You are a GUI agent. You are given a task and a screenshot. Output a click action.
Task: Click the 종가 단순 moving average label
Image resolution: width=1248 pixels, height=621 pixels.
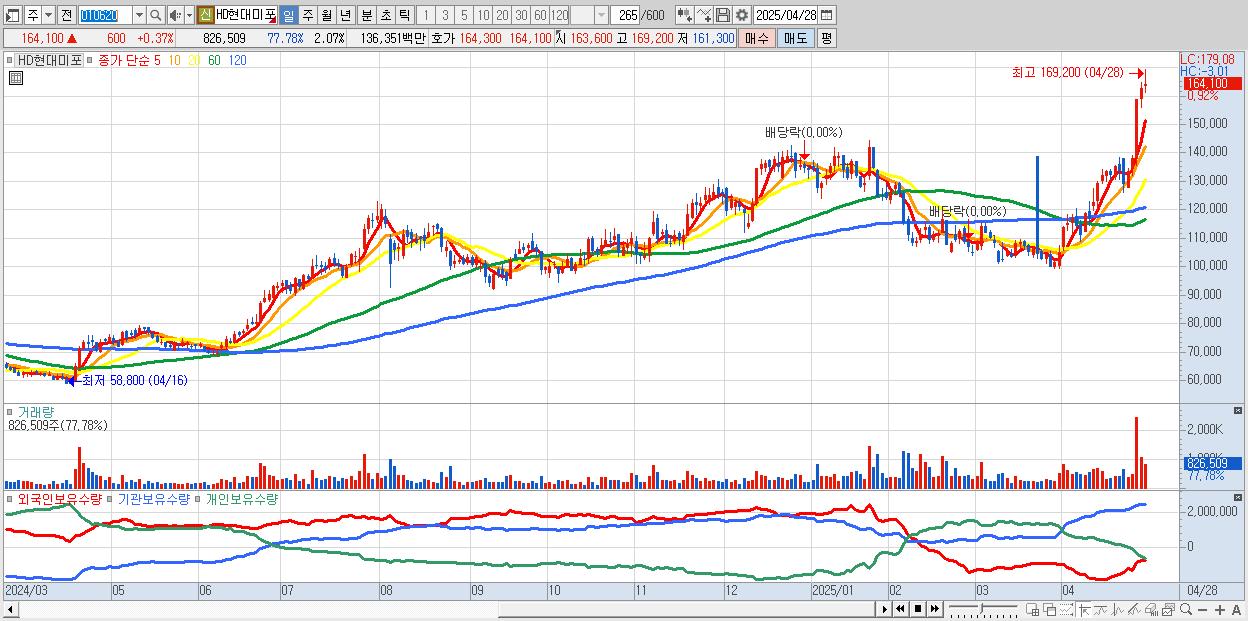pyautogui.click(x=124, y=60)
